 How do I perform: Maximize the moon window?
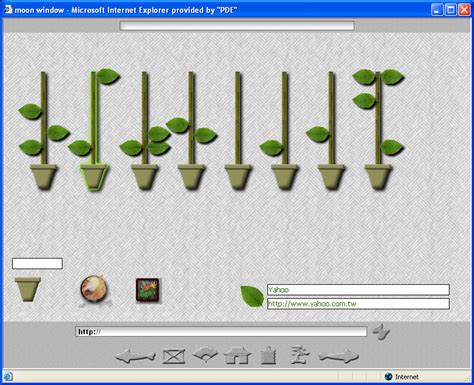[x=451, y=10]
